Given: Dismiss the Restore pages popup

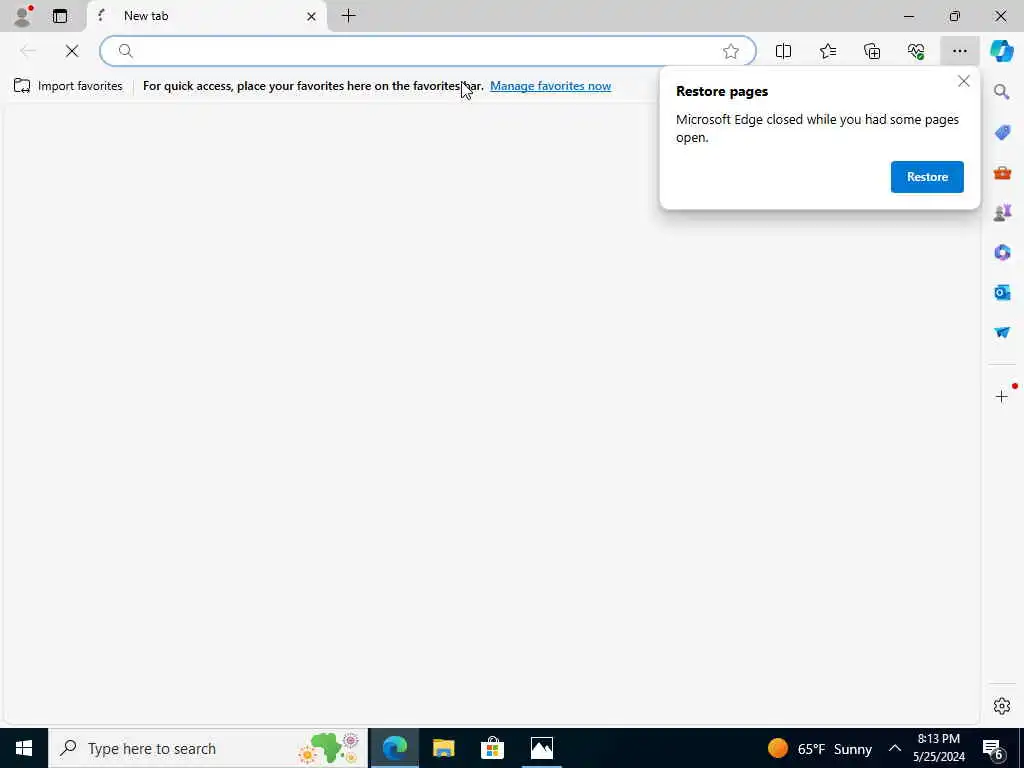Looking at the screenshot, I should tap(963, 82).
